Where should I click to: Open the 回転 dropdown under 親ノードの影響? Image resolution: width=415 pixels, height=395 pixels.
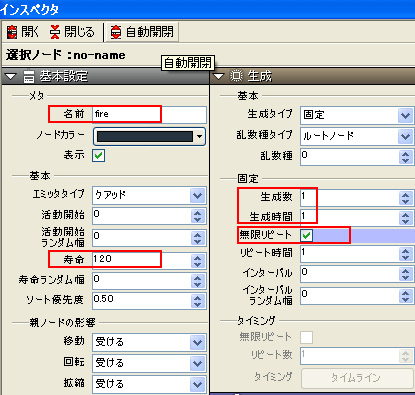point(149,363)
